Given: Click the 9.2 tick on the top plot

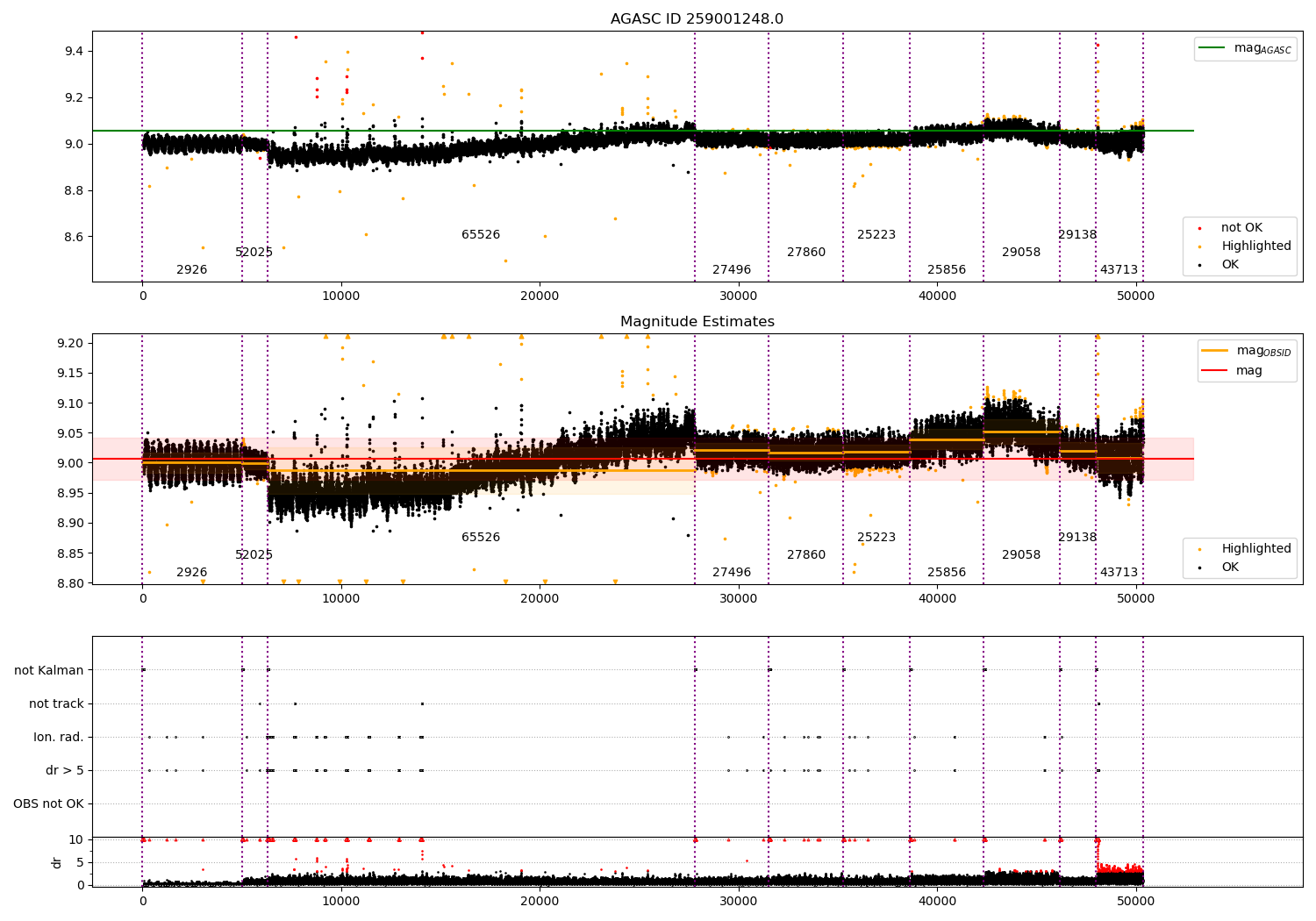Looking at the screenshot, I should tap(74, 97).
